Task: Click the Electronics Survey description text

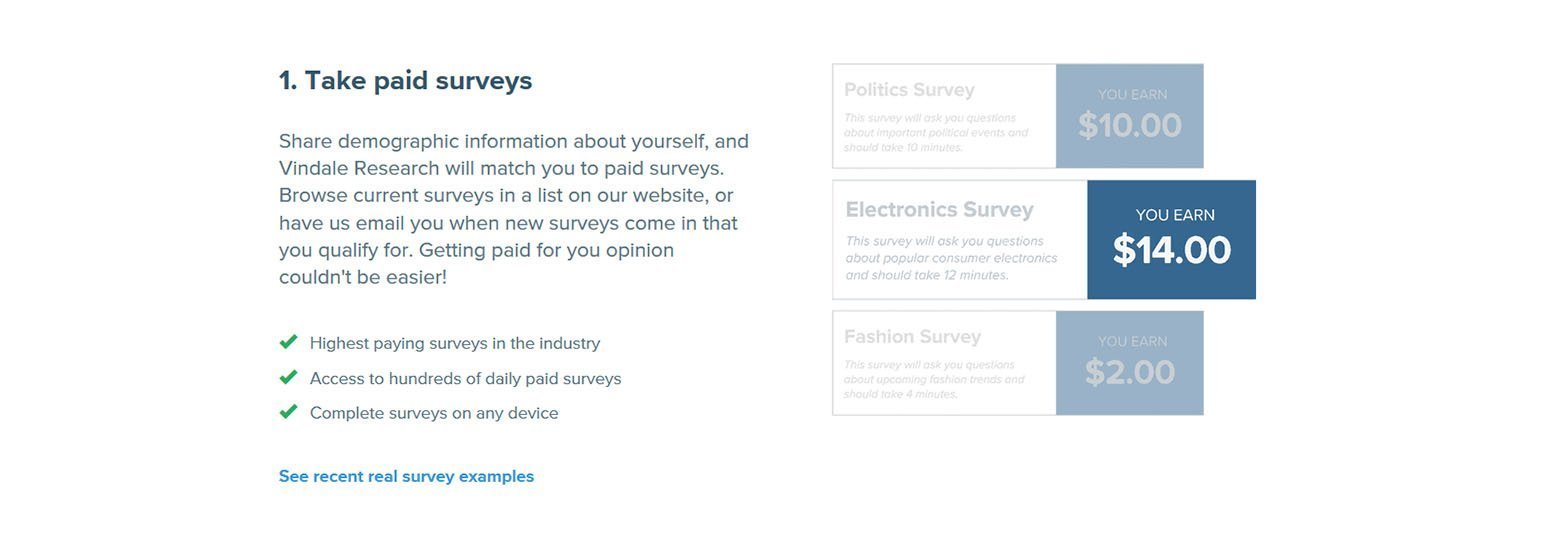Action: pos(951,258)
